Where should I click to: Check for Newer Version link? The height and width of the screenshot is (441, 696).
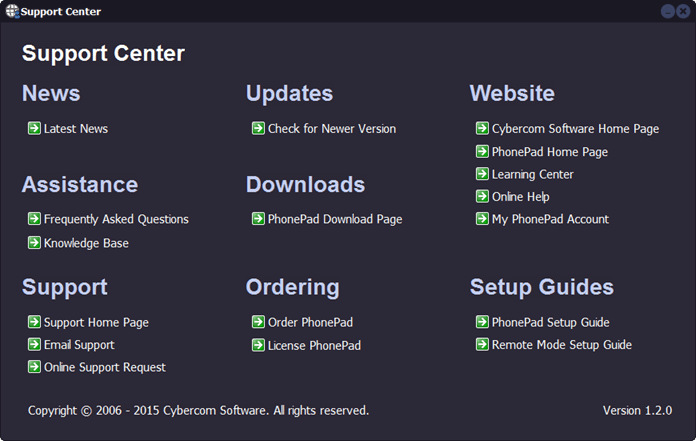tap(332, 129)
